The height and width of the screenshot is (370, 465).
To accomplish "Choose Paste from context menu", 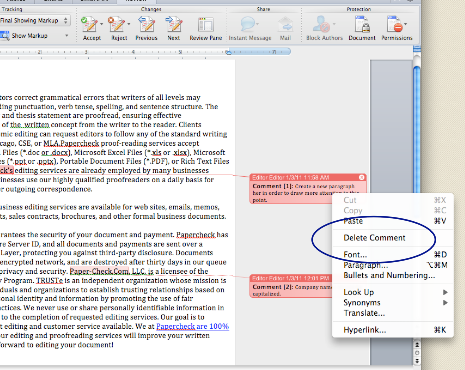I will pos(393,221).
